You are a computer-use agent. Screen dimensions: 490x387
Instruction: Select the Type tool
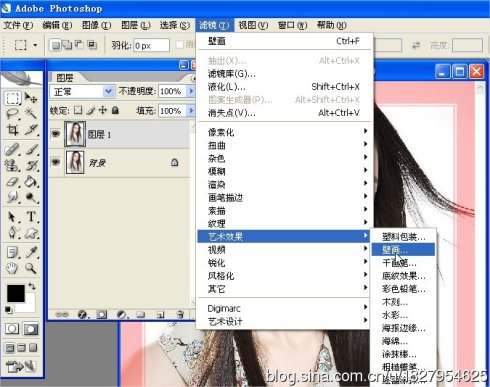coord(31,217)
